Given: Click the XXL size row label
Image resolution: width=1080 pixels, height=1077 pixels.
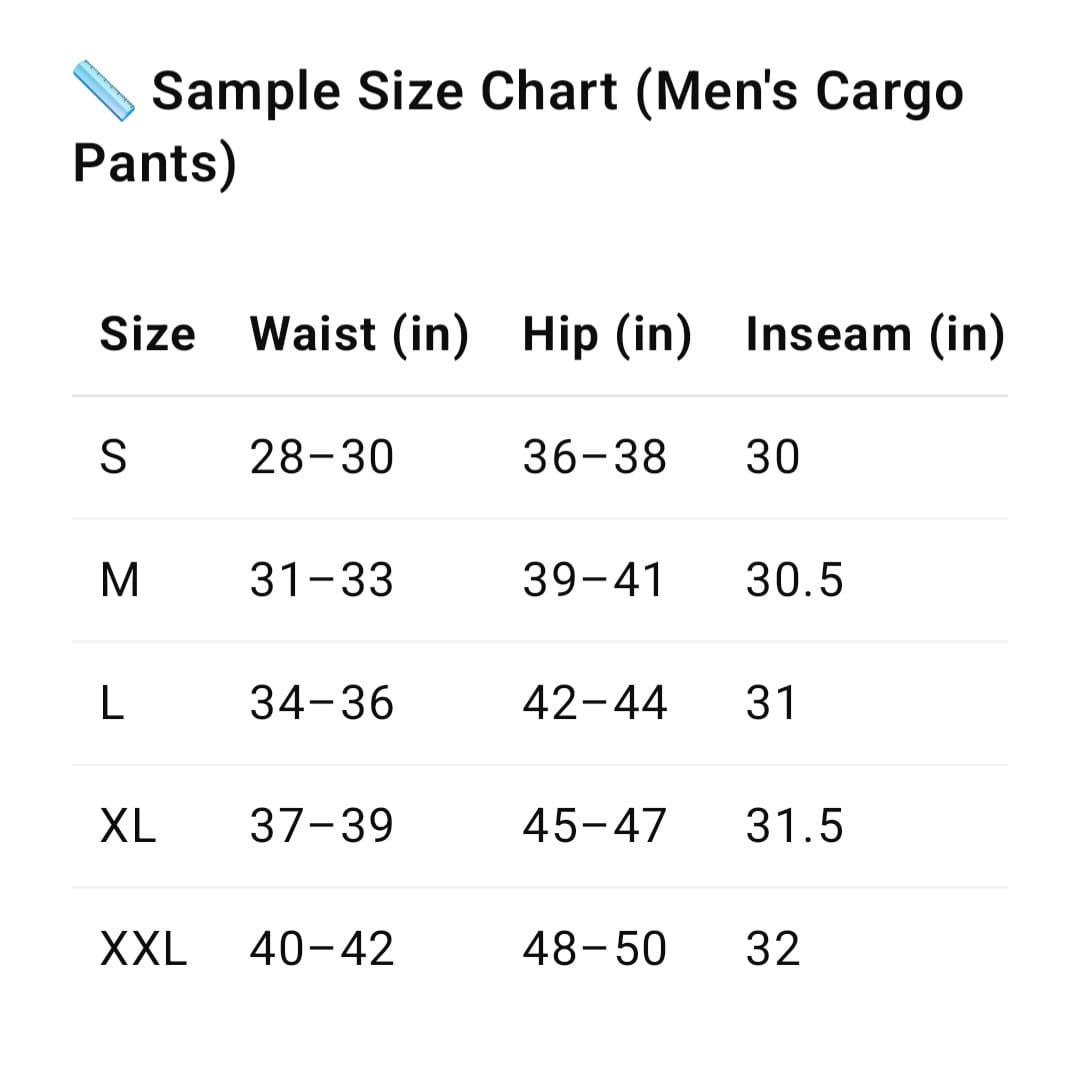Looking at the screenshot, I should pos(143,948).
